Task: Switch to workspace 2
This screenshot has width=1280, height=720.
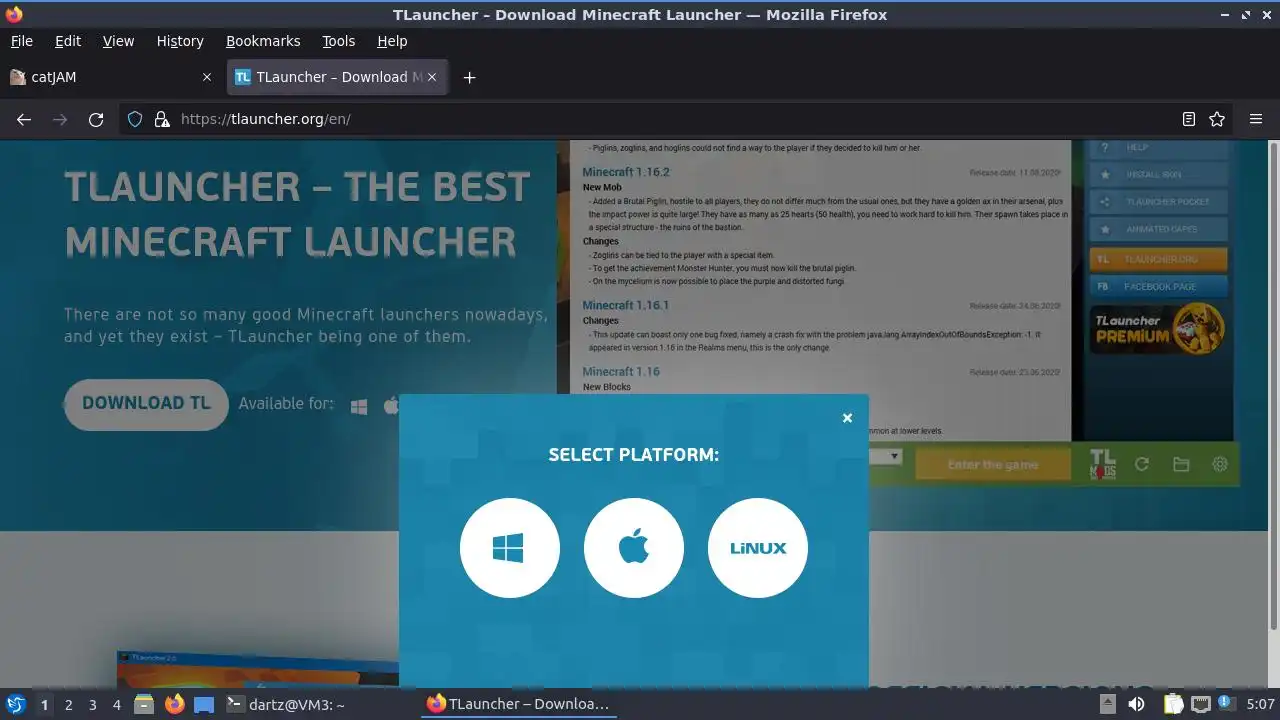Action: (68, 705)
